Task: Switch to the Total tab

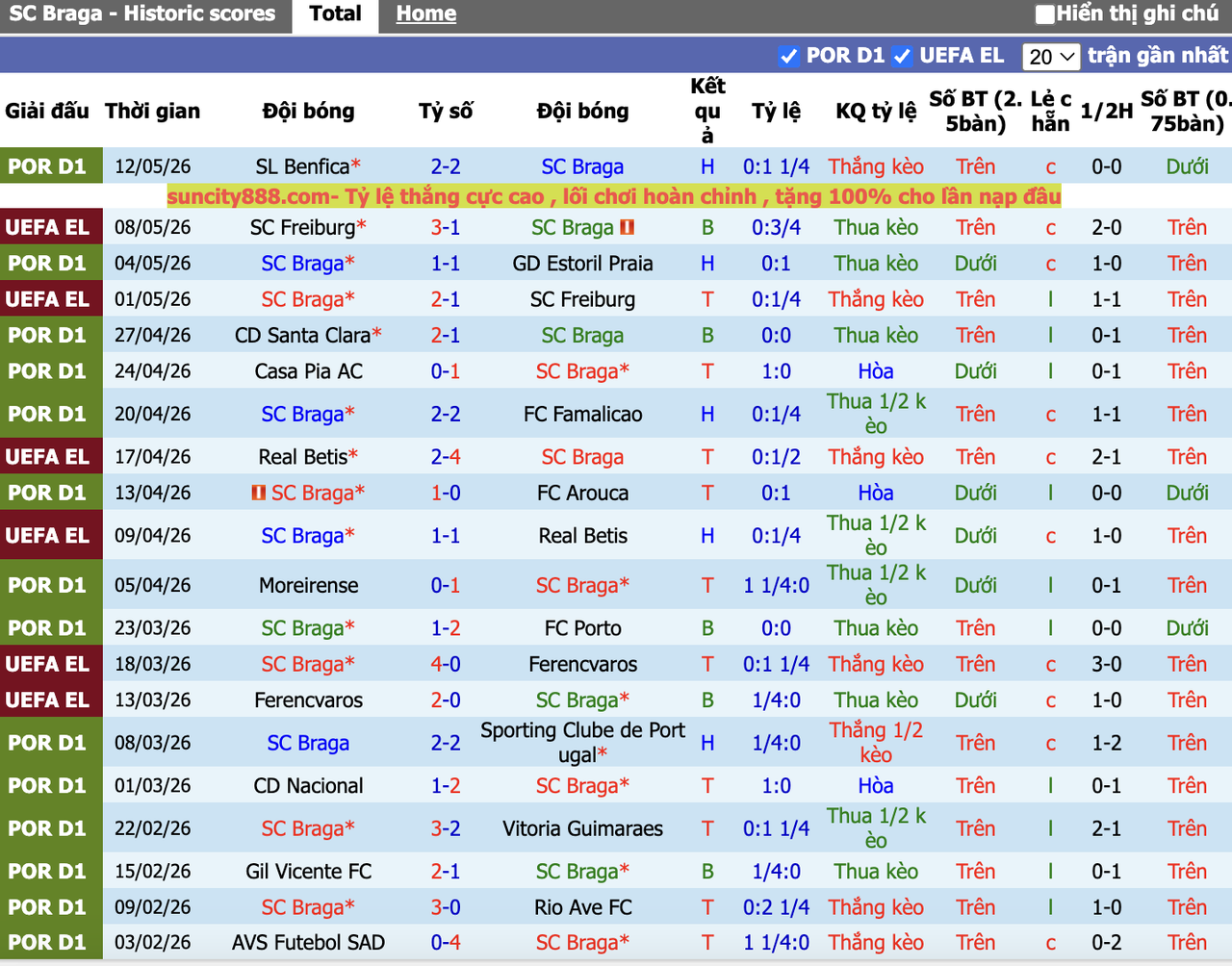Action: pos(335,14)
